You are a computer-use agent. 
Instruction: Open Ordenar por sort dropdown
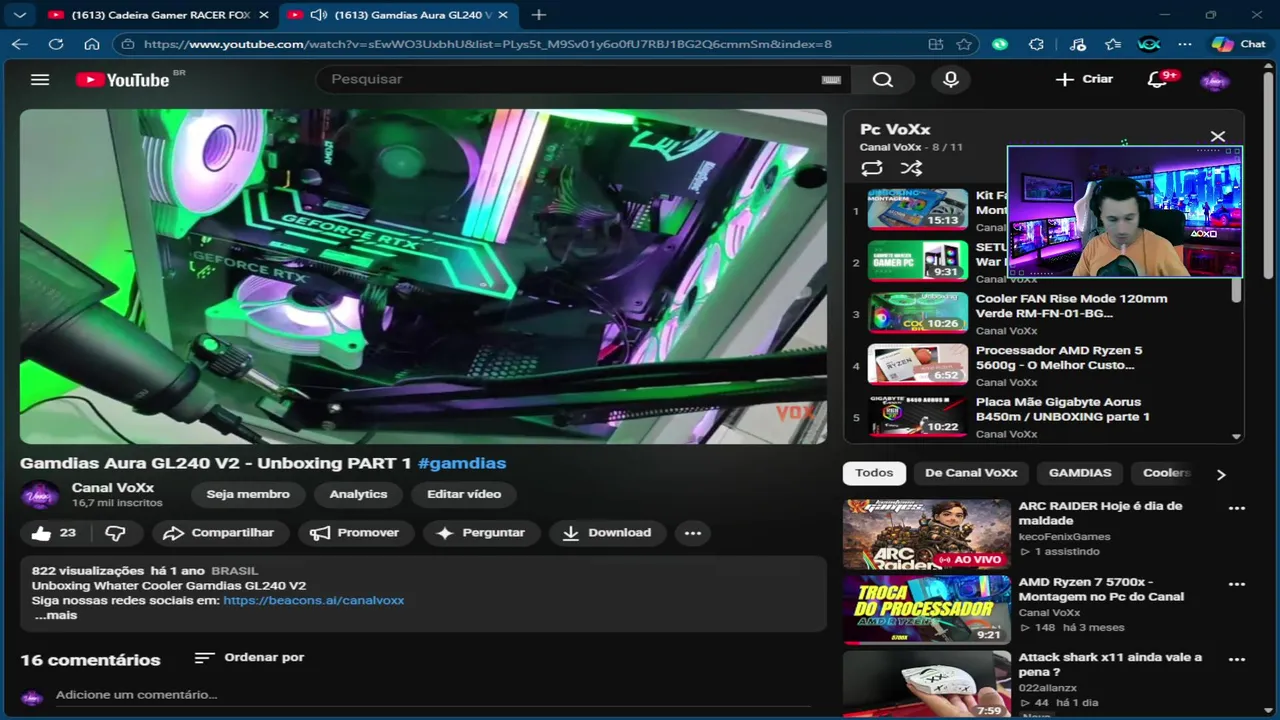click(249, 657)
